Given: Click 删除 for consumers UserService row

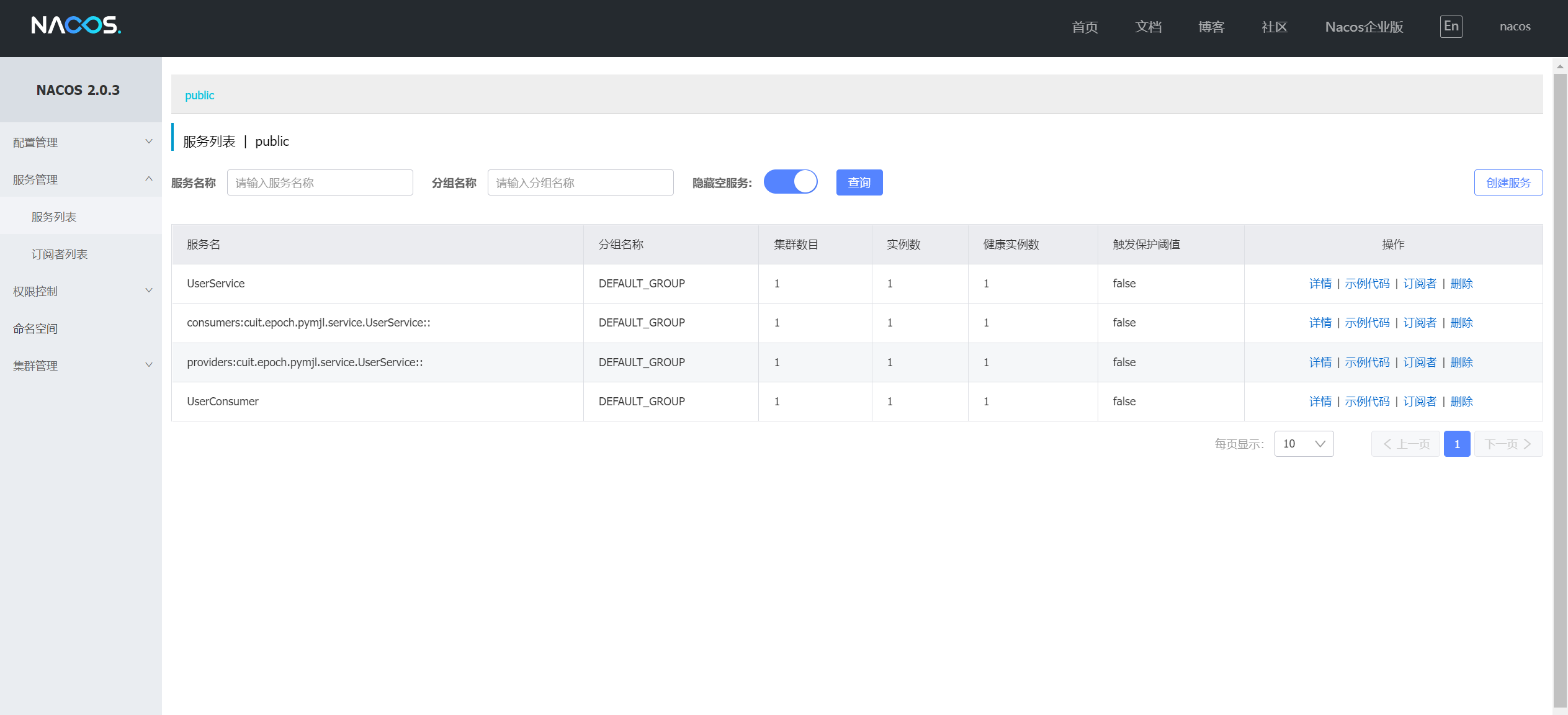Looking at the screenshot, I should point(1461,323).
